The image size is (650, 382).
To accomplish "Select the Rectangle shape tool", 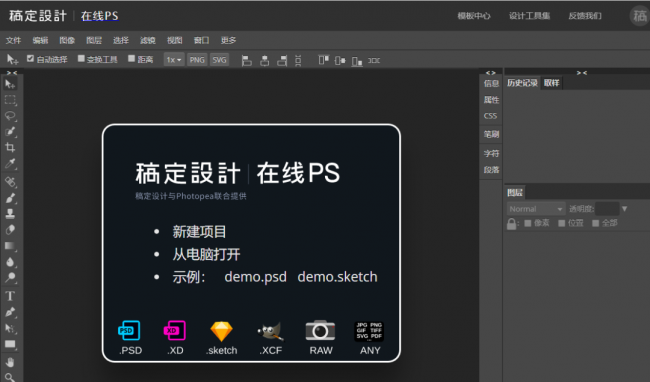I will click(10, 344).
